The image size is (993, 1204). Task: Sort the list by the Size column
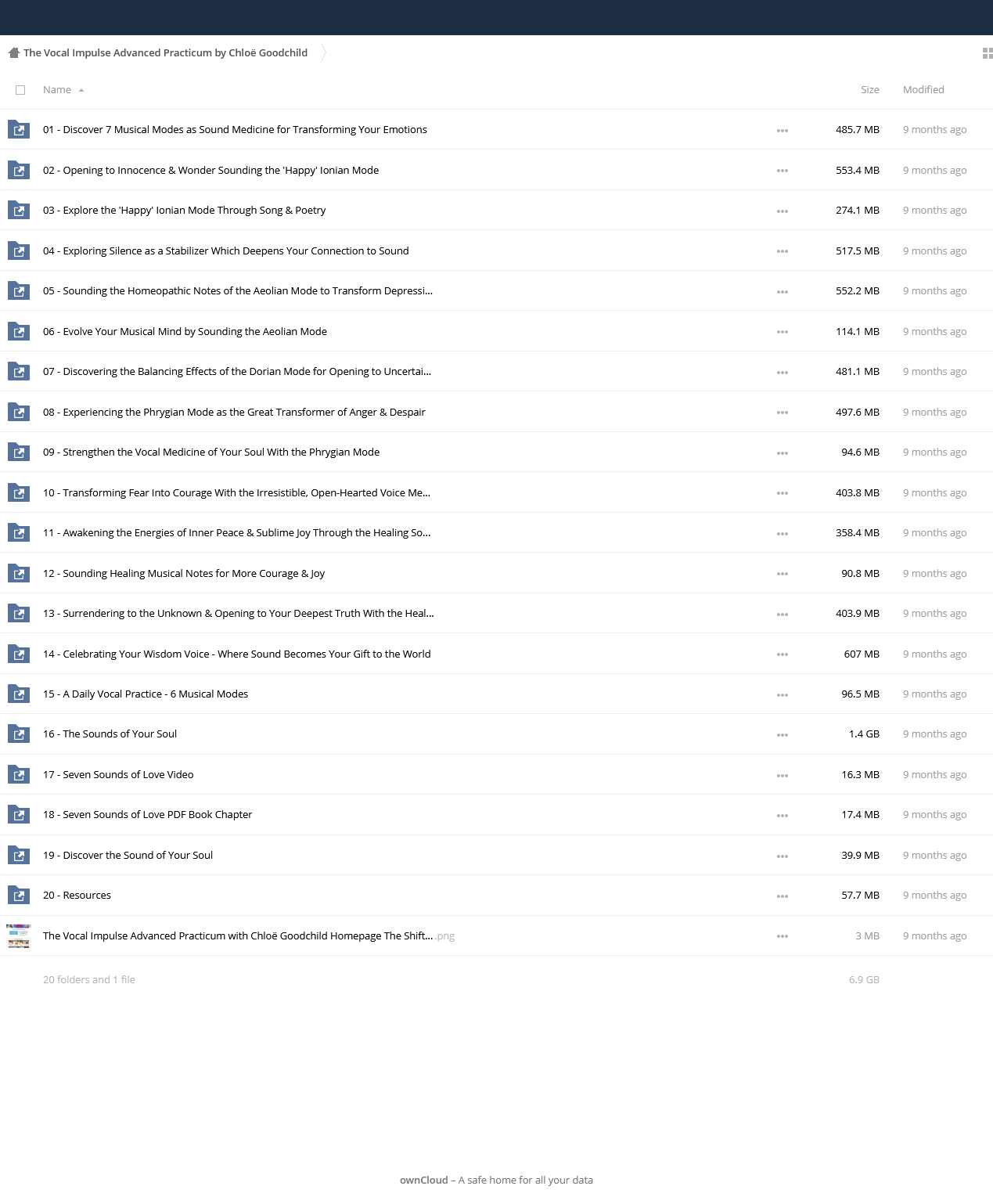869,90
